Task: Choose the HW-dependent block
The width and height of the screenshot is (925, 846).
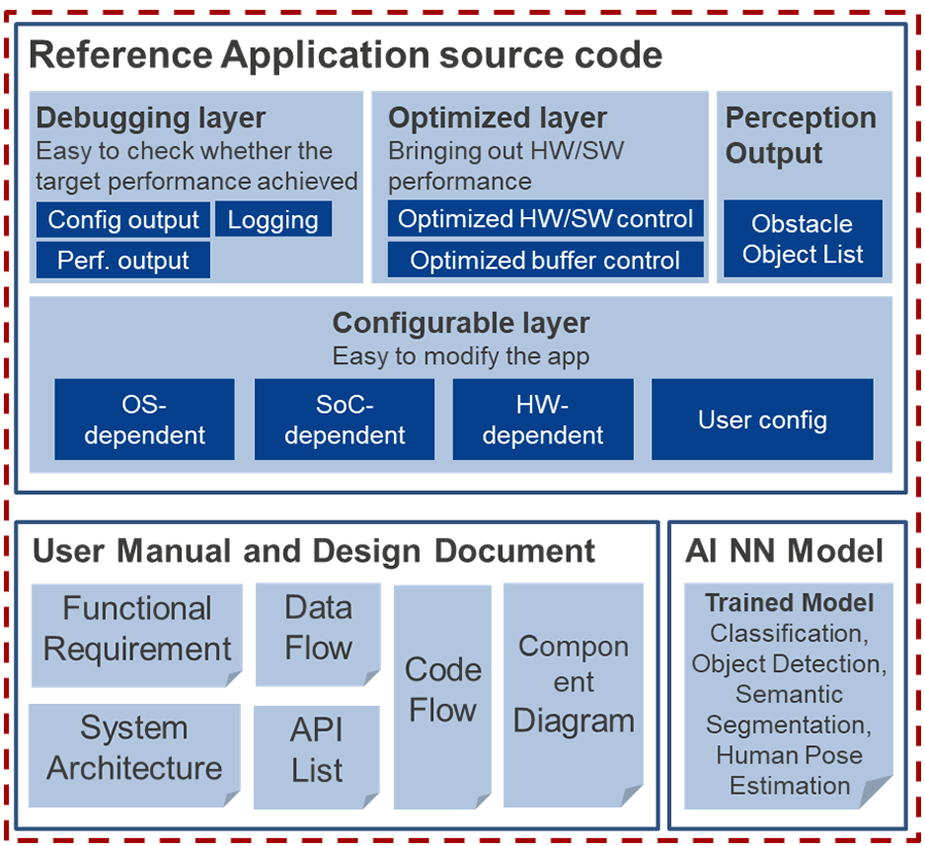Action: point(543,419)
